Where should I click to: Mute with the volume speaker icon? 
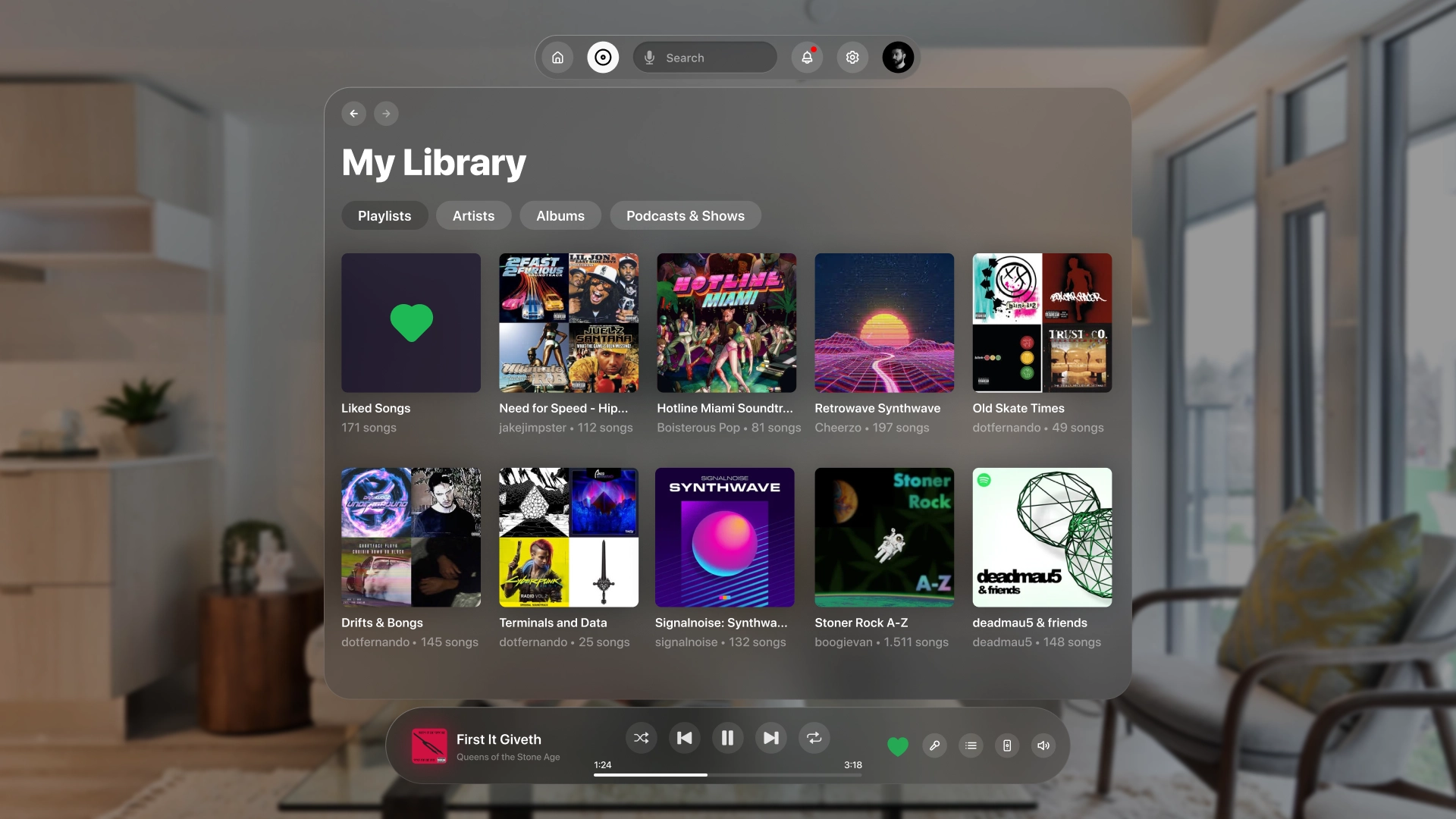click(x=1043, y=745)
